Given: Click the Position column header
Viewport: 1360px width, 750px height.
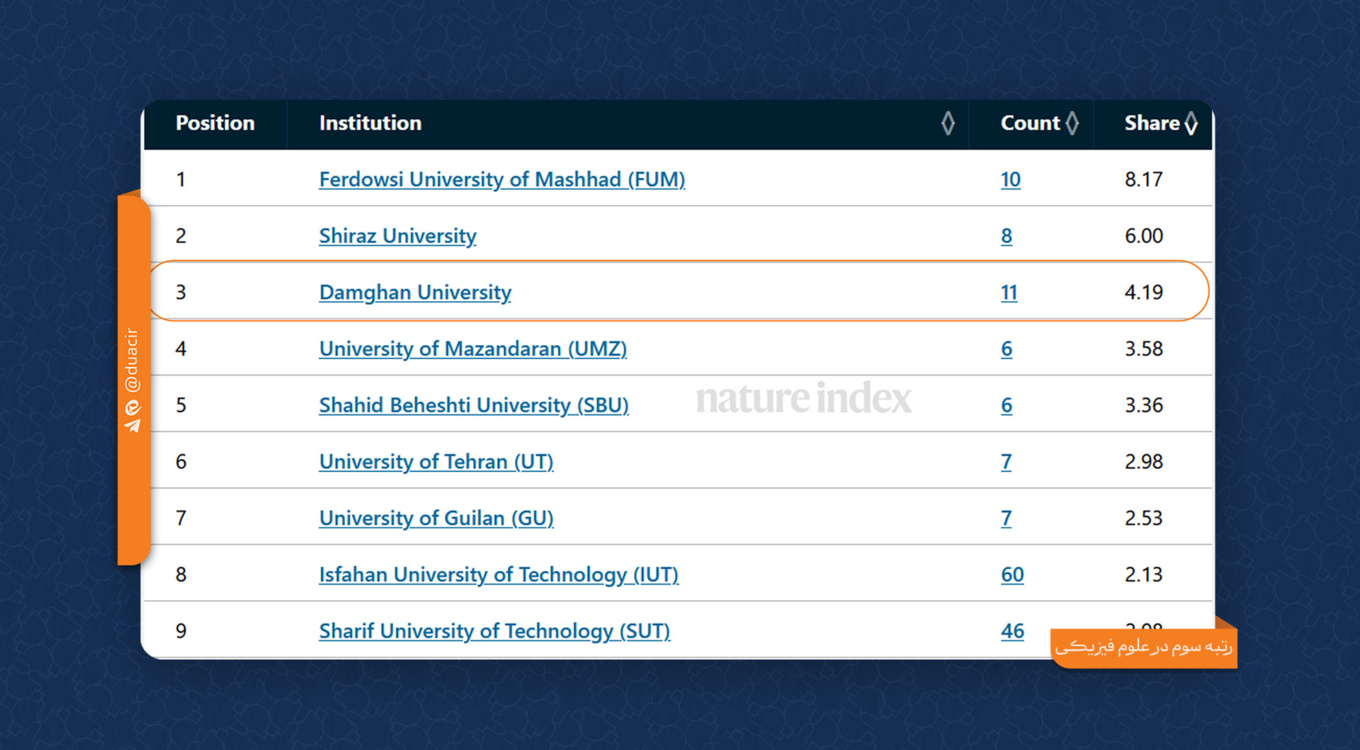Looking at the screenshot, I should pyautogui.click(x=215, y=123).
